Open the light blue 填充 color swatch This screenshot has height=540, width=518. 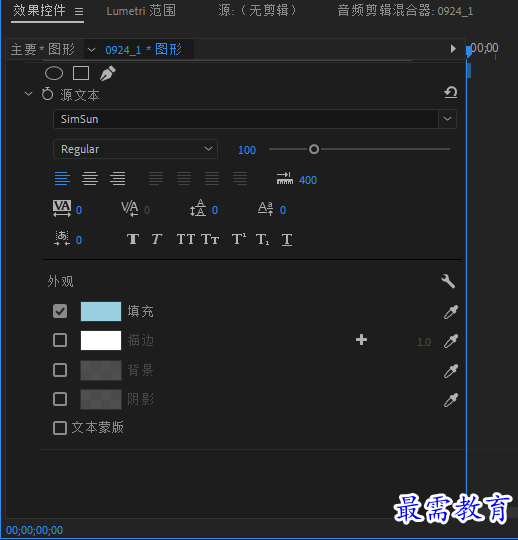point(101,311)
